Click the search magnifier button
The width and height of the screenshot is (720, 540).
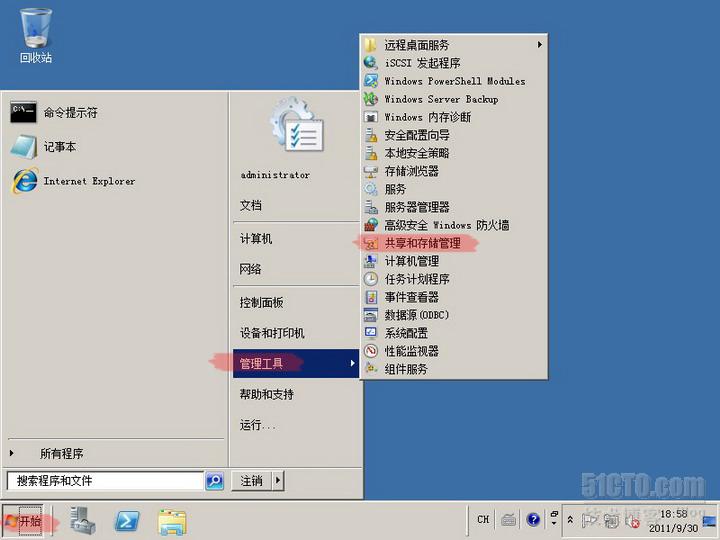pyautogui.click(x=214, y=481)
